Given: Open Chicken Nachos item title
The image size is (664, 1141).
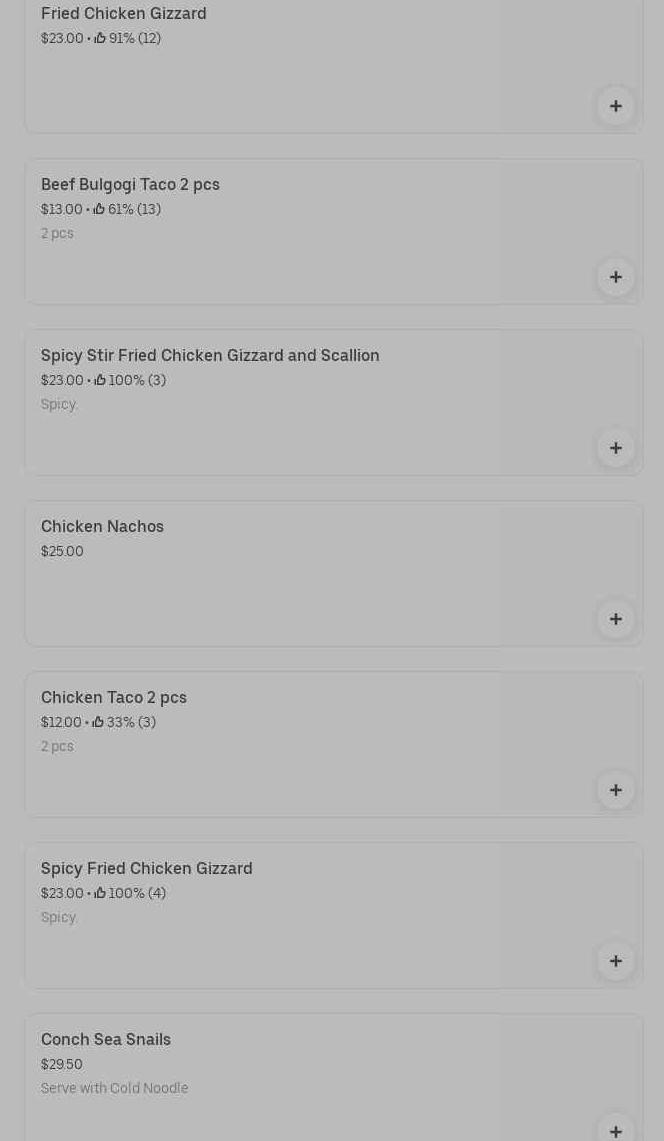Looking at the screenshot, I should [x=102, y=526].
